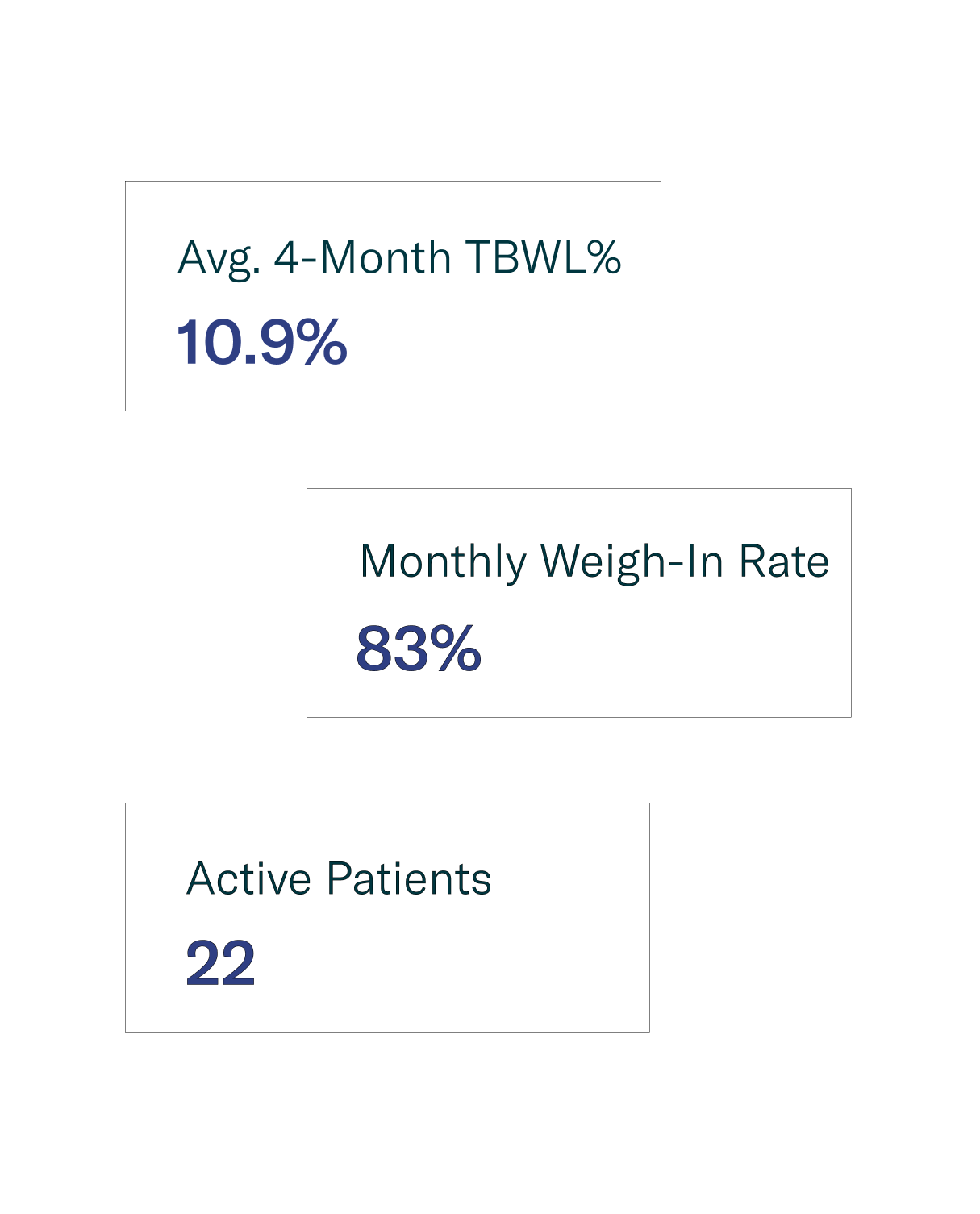
Task: Click the word Monthly in second card
Action: click(x=442, y=563)
